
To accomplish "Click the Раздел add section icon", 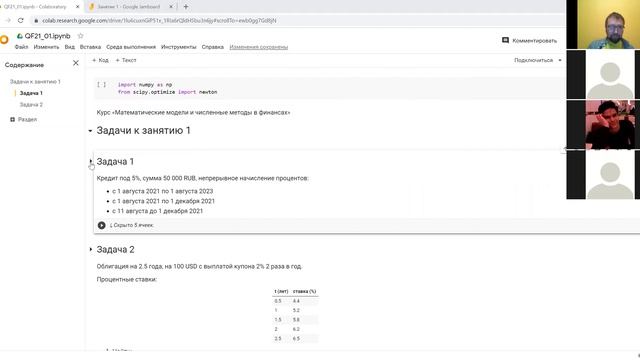I will 12,119.
